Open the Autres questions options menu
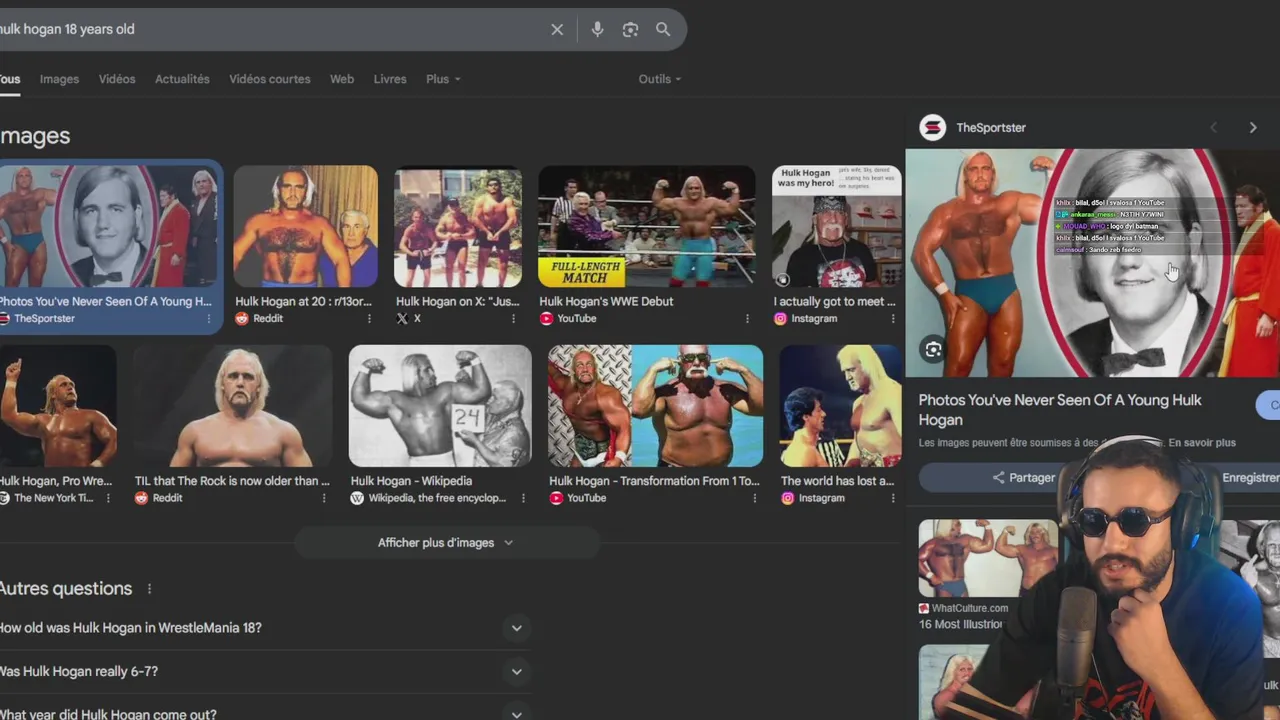The image size is (1280, 720). pyautogui.click(x=150, y=589)
